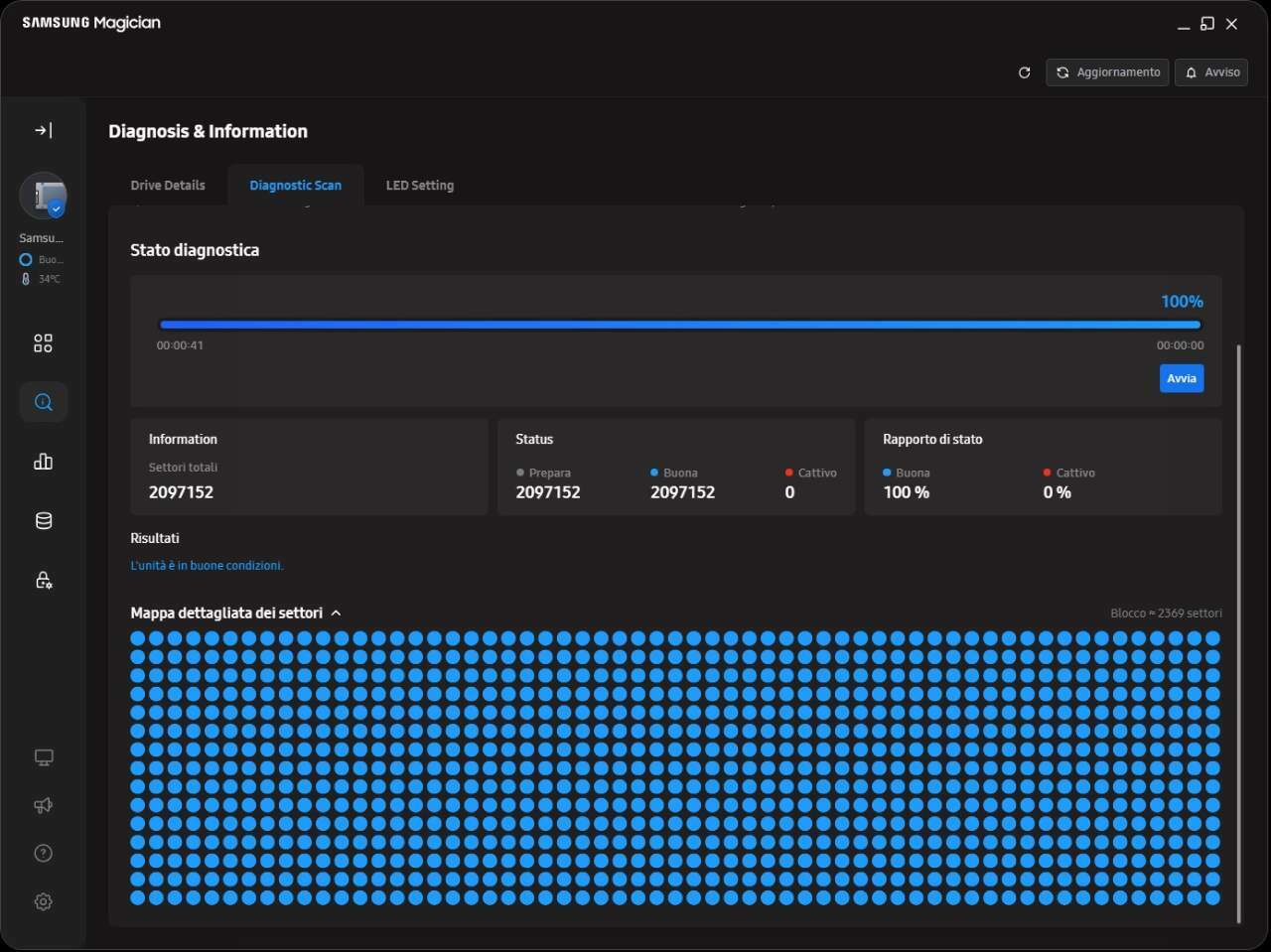This screenshot has height=952, width=1271.
Task: Switch to the LED Setting tab
Action: [x=419, y=186]
